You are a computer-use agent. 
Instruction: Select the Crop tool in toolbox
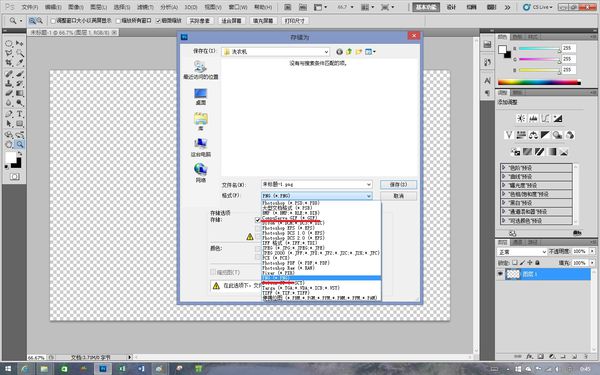8,63
